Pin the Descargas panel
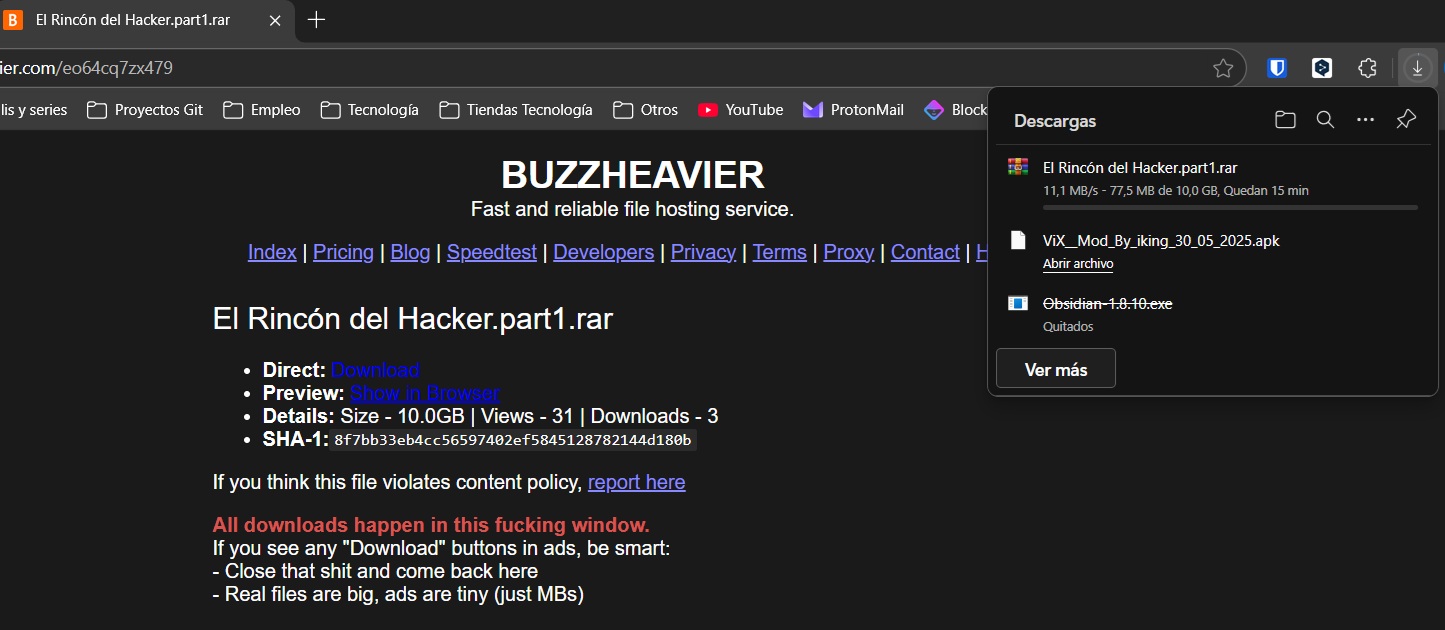Viewport: 1445px width, 630px height. coord(1406,120)
